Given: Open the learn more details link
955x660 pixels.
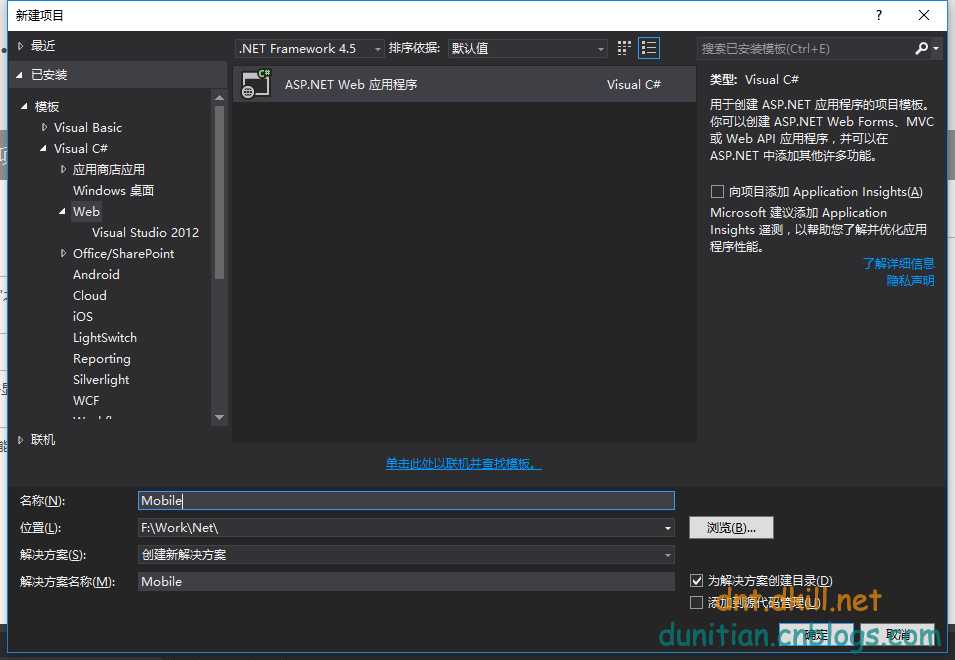Looking at the screenshot, I should point(898,264).
